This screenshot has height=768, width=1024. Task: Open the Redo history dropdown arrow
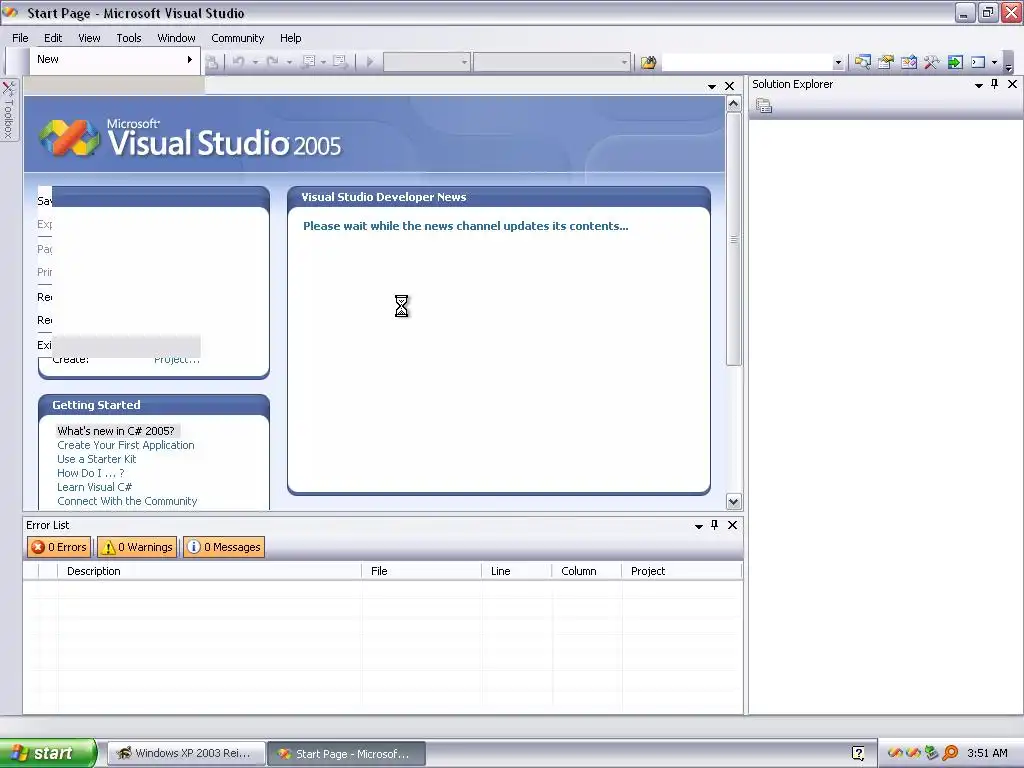tap(289, 63)
